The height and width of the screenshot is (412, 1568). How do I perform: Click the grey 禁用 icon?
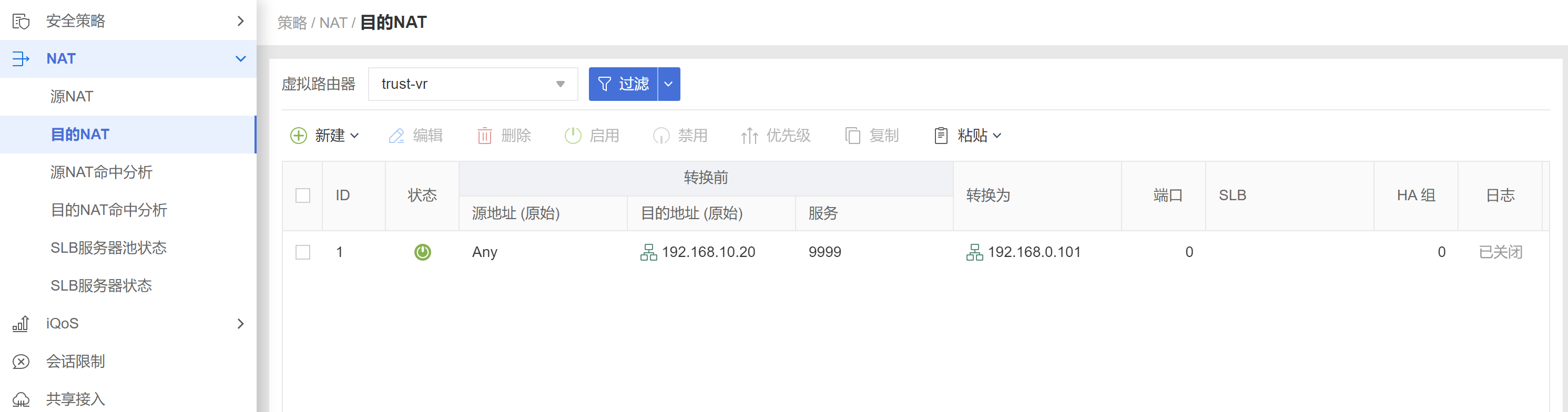tap(661, 136)
